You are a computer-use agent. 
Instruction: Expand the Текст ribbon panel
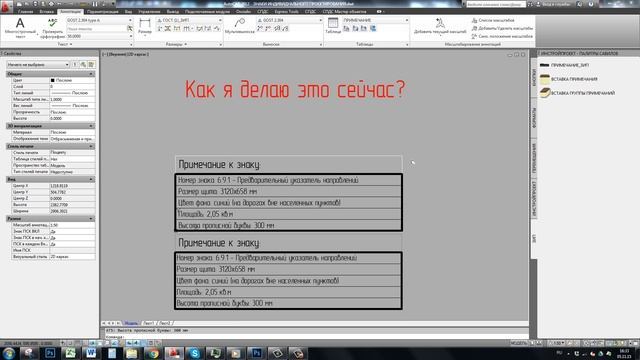[x=65, y=44]
